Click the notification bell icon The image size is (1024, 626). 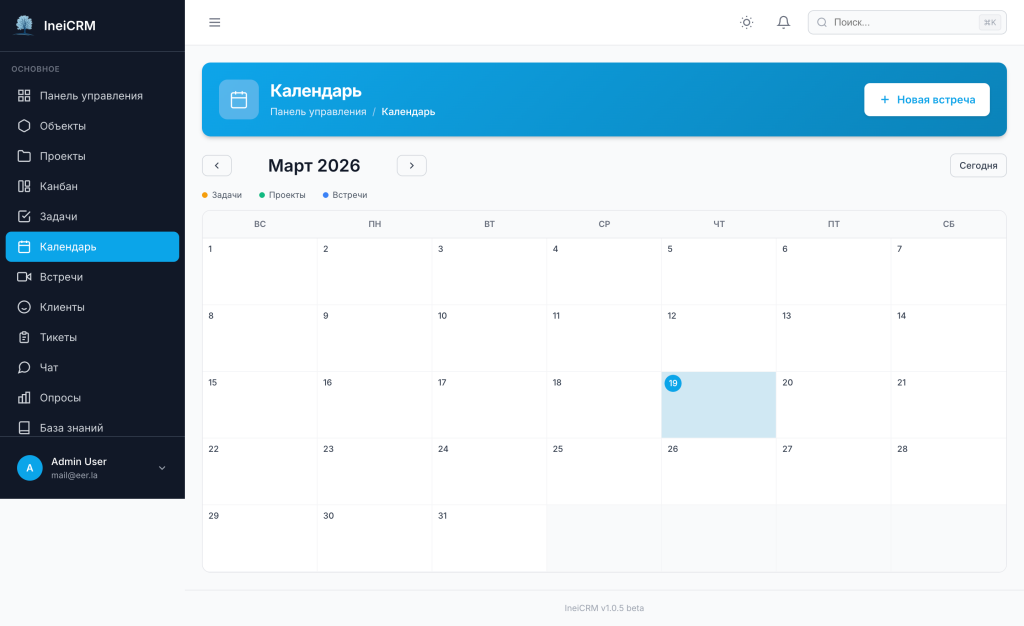pos(783,21)
